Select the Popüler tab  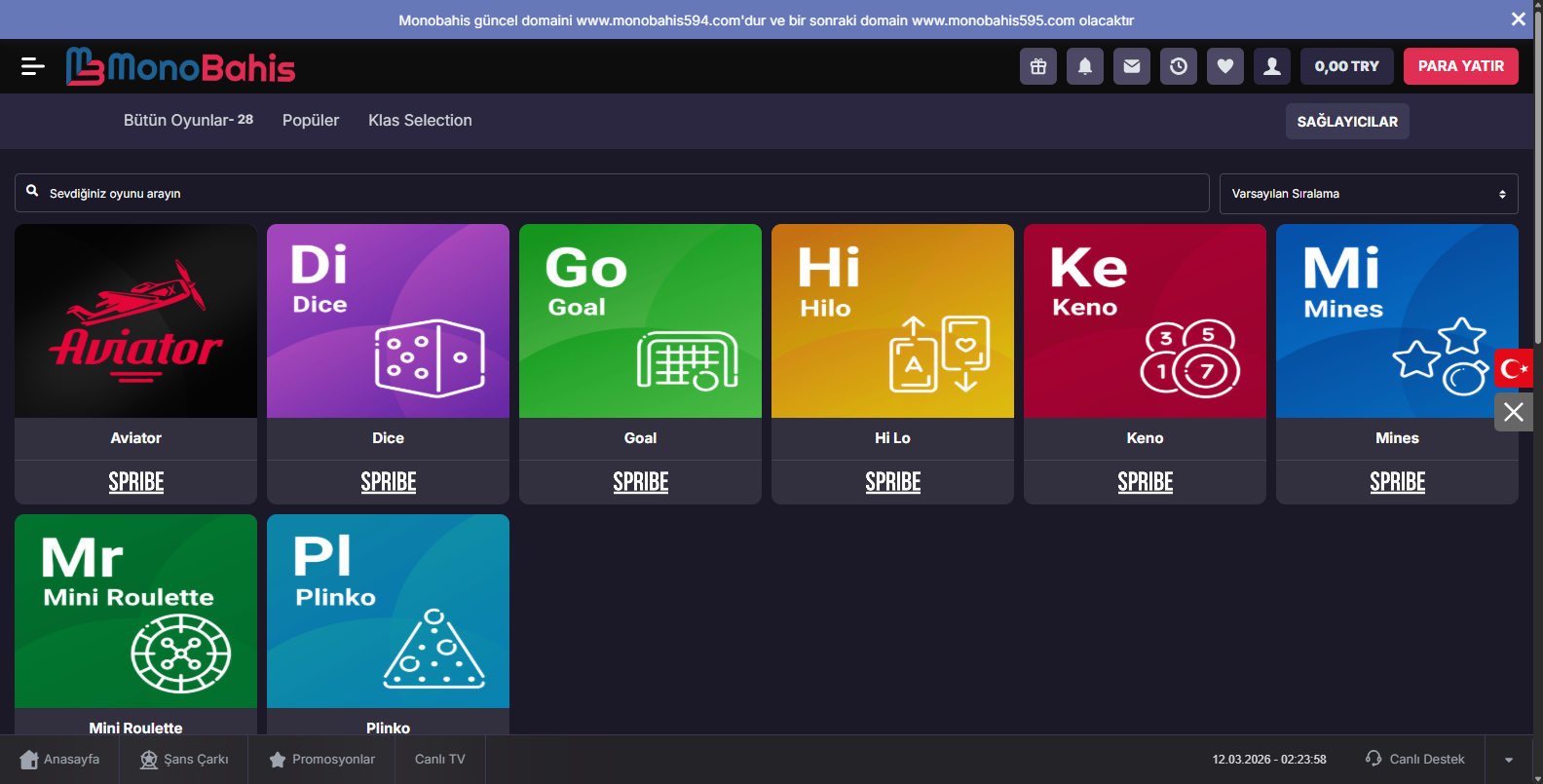311,121
